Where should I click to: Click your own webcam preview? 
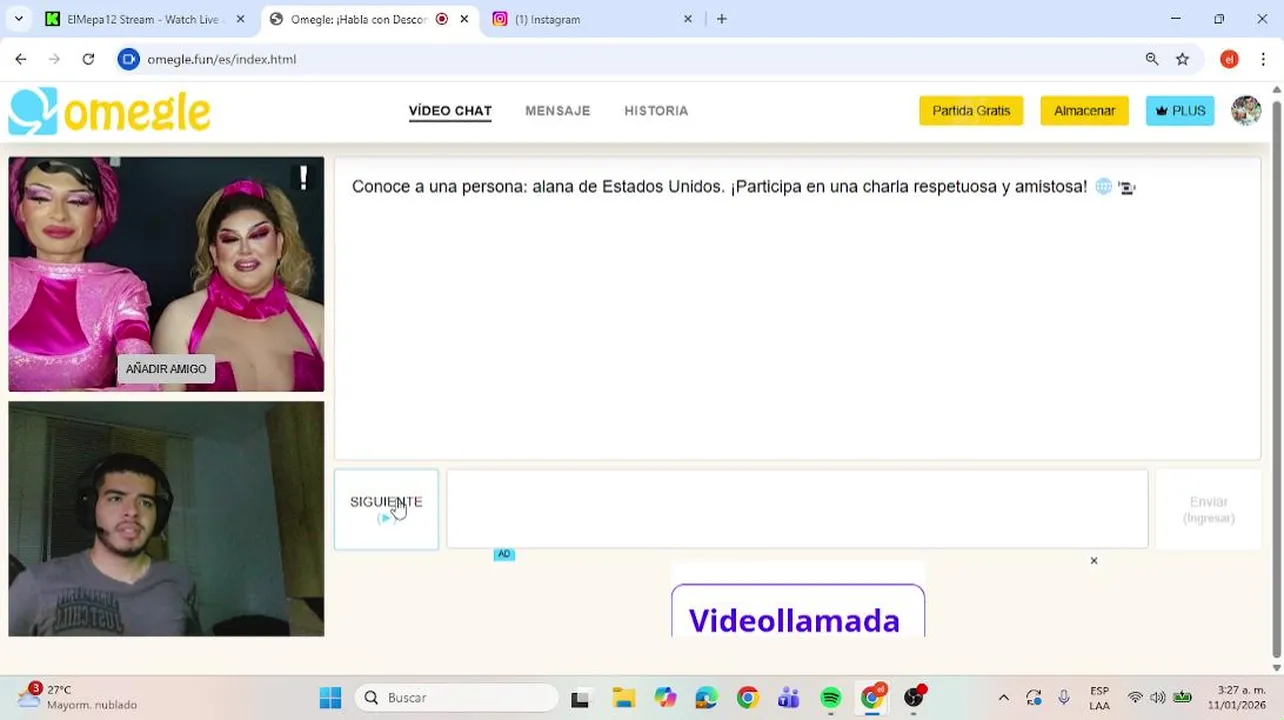click(x=166, y=519)
